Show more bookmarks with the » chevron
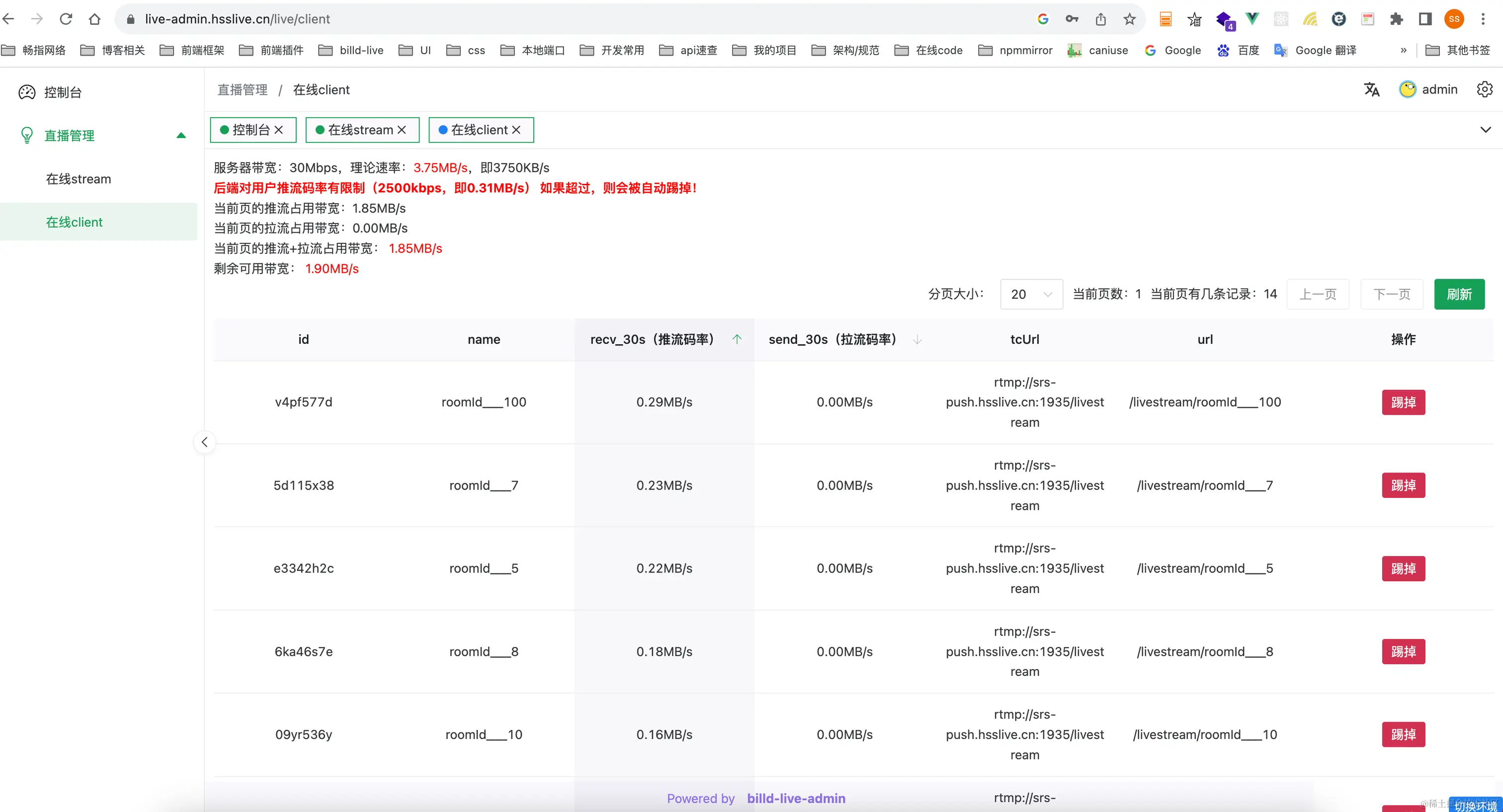This screenshot has width=1503, height=812. coord(1403,50)
